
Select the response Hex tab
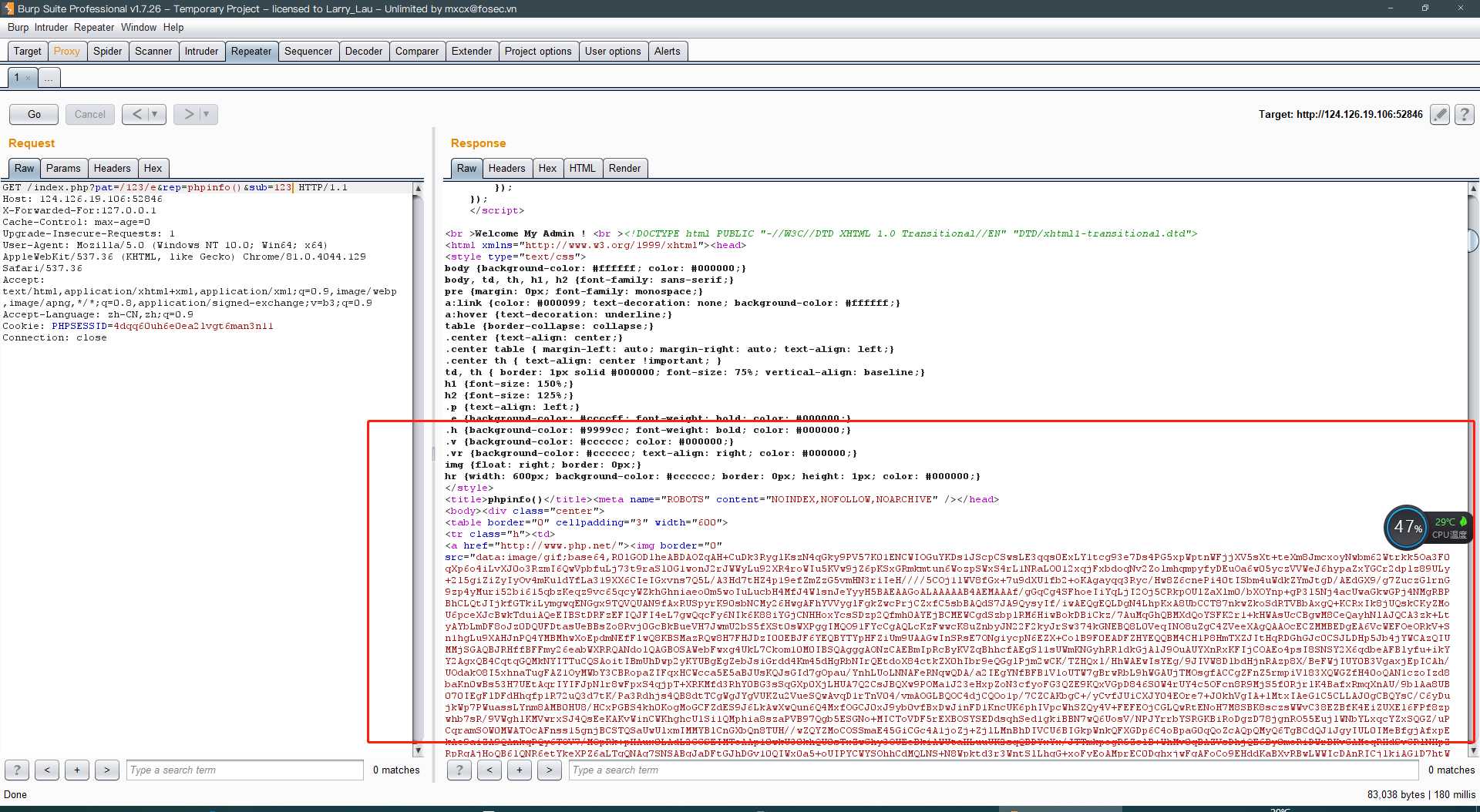[548, 169]
